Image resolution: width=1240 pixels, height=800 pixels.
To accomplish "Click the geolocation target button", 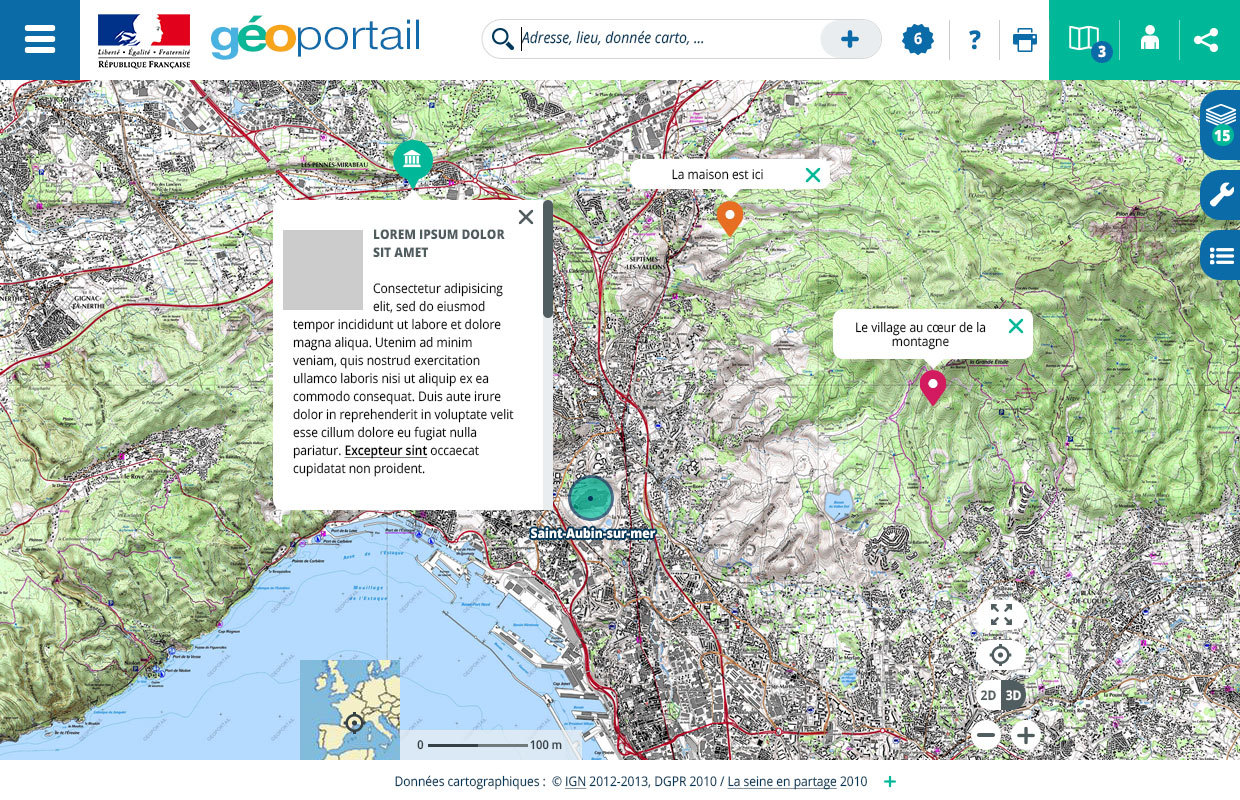I will 1000,656.
